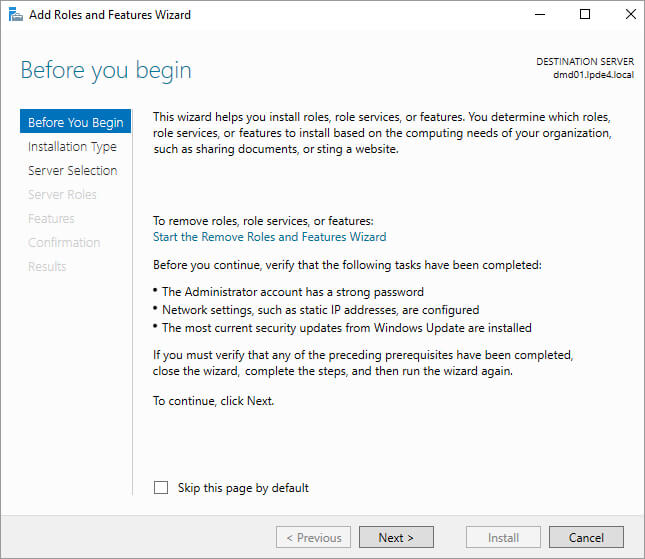
Task: Select the Confirmation step in the sidebar
Action: pos(64,242)
